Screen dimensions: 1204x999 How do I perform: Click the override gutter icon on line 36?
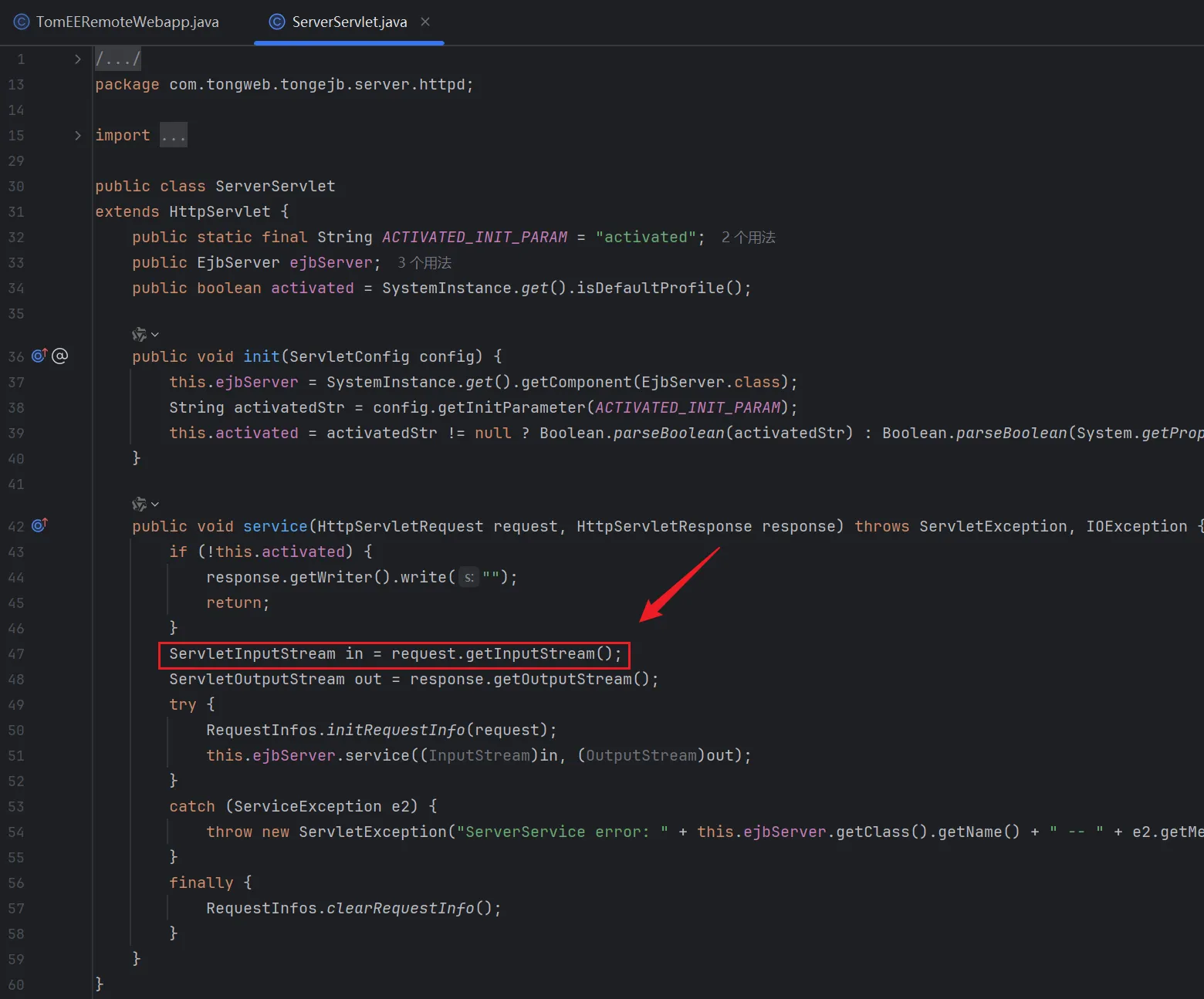[39, 356]
